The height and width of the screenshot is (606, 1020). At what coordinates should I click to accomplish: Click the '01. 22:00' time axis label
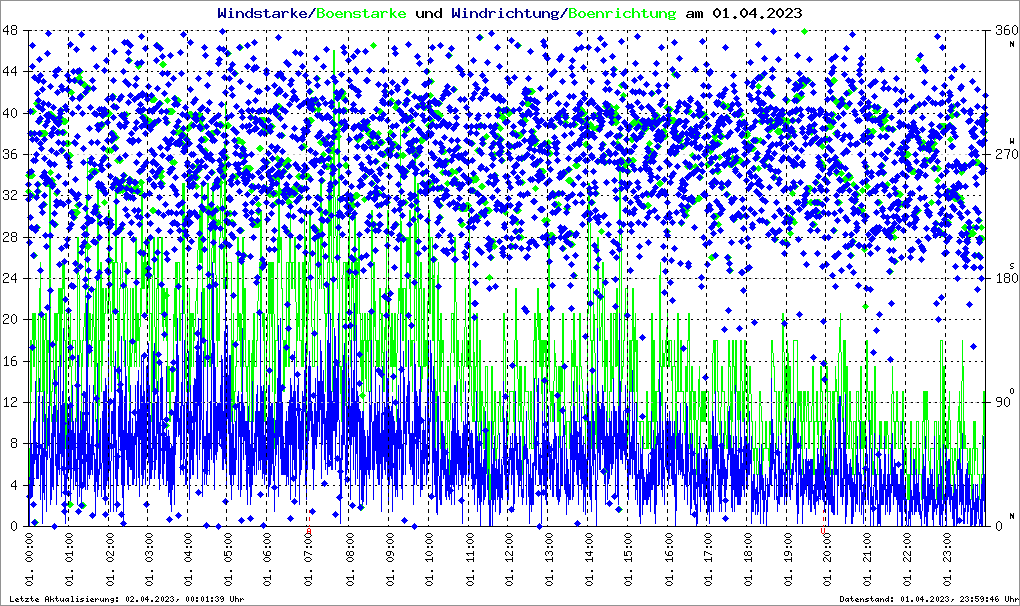(x=907, y=559)
